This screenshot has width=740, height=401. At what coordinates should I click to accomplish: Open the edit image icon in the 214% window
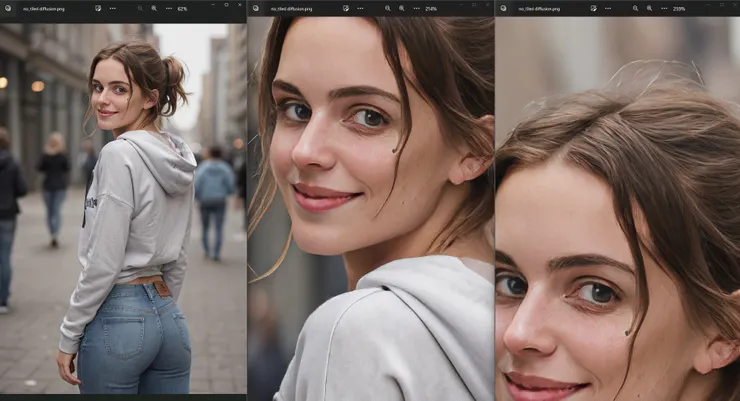tap(345, 8)
